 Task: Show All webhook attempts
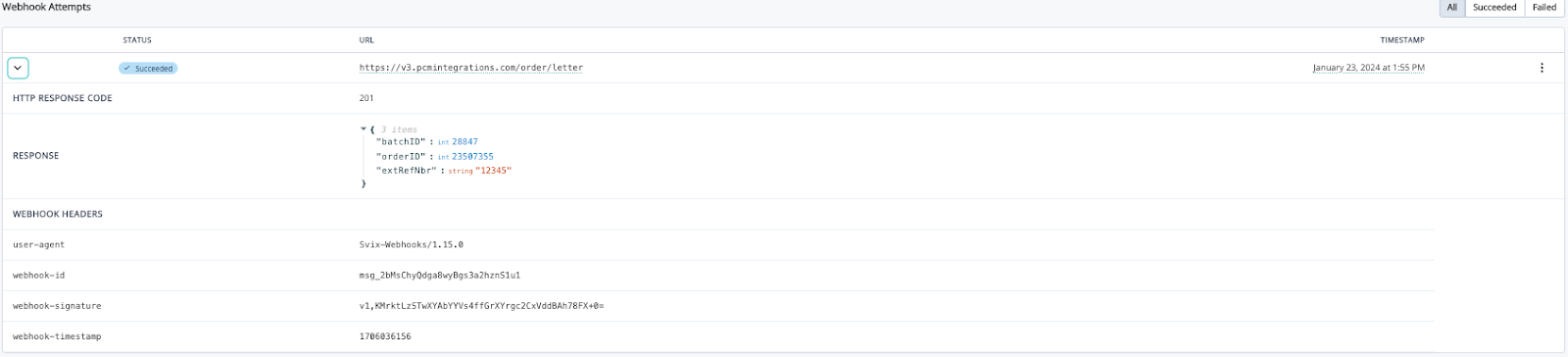[1451, 8]
